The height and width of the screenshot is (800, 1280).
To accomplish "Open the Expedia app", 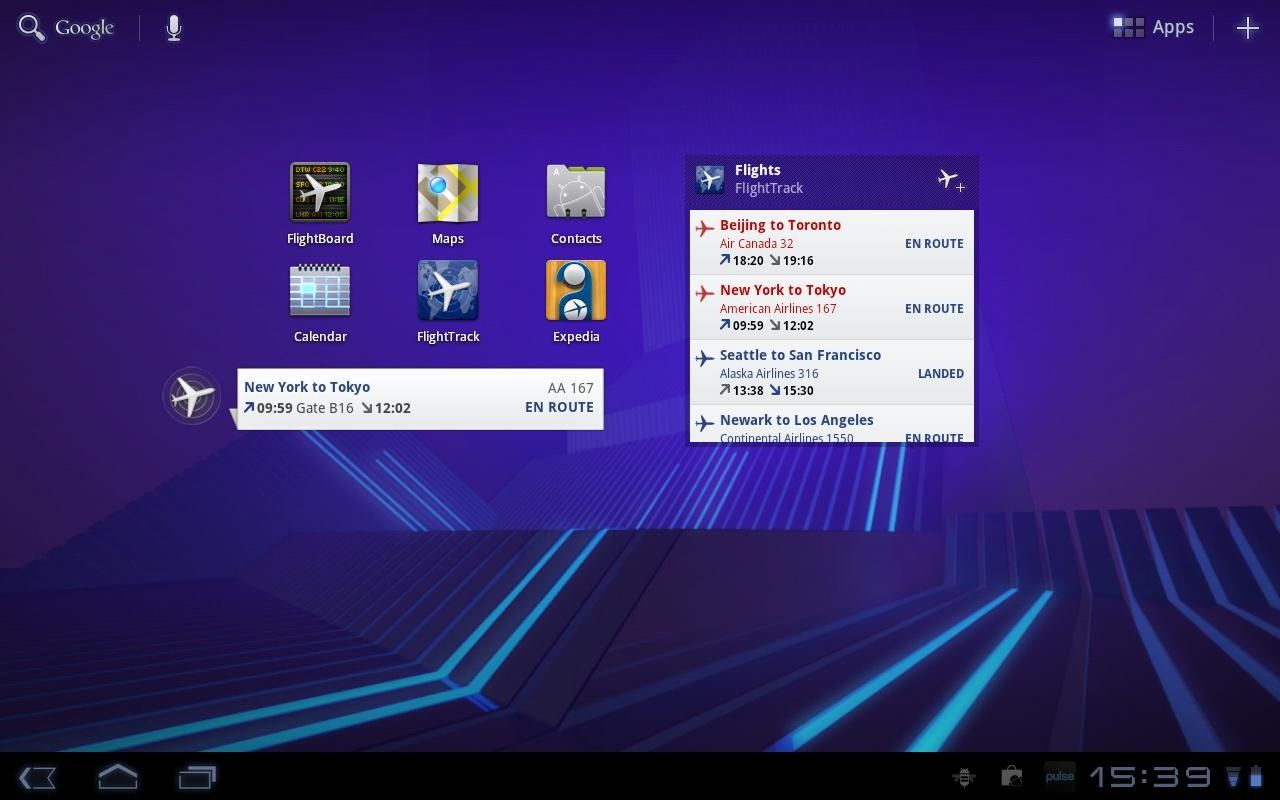I will (x=576, y=290).
